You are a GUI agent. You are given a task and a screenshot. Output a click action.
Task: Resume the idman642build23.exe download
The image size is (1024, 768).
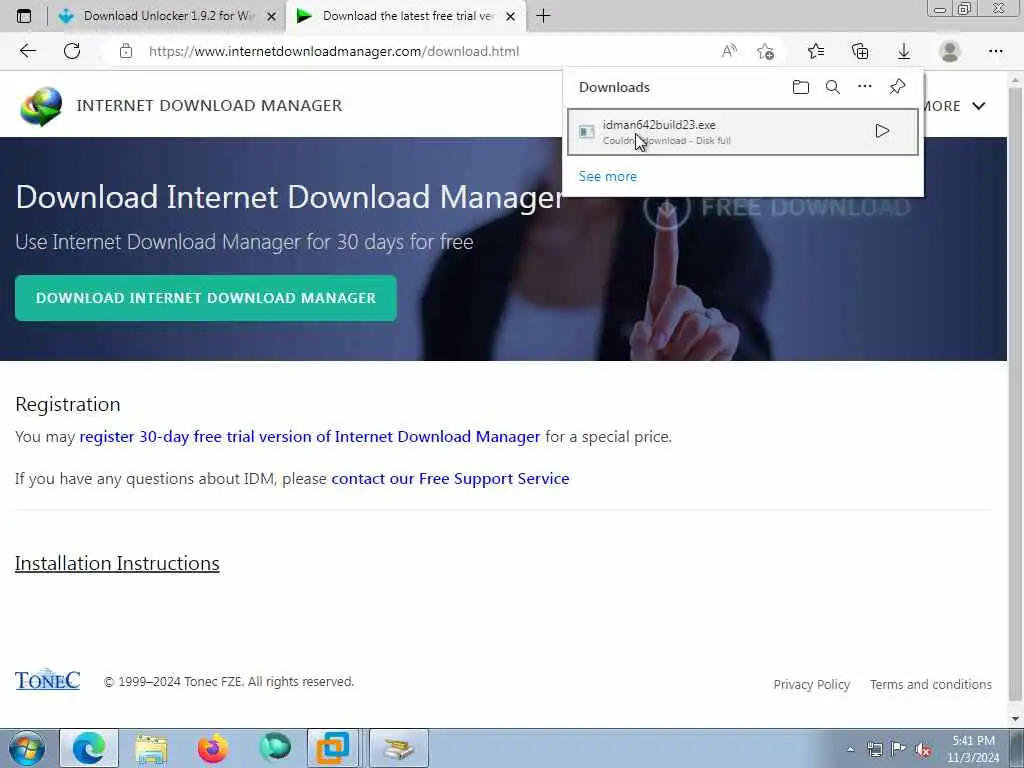pyautogui.click(x=882, y=131)
